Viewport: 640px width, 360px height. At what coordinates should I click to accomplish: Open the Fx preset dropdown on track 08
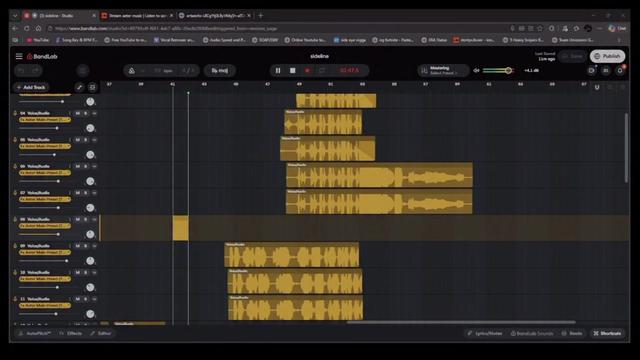45,226
